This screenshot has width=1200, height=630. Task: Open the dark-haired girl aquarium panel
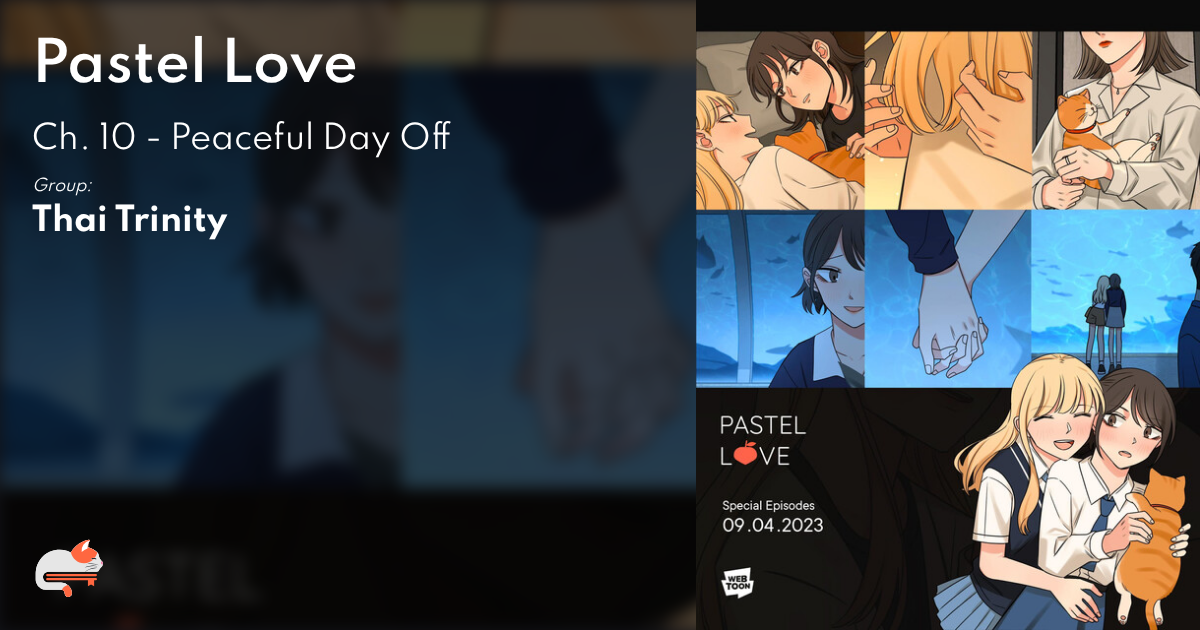(780, 298)
